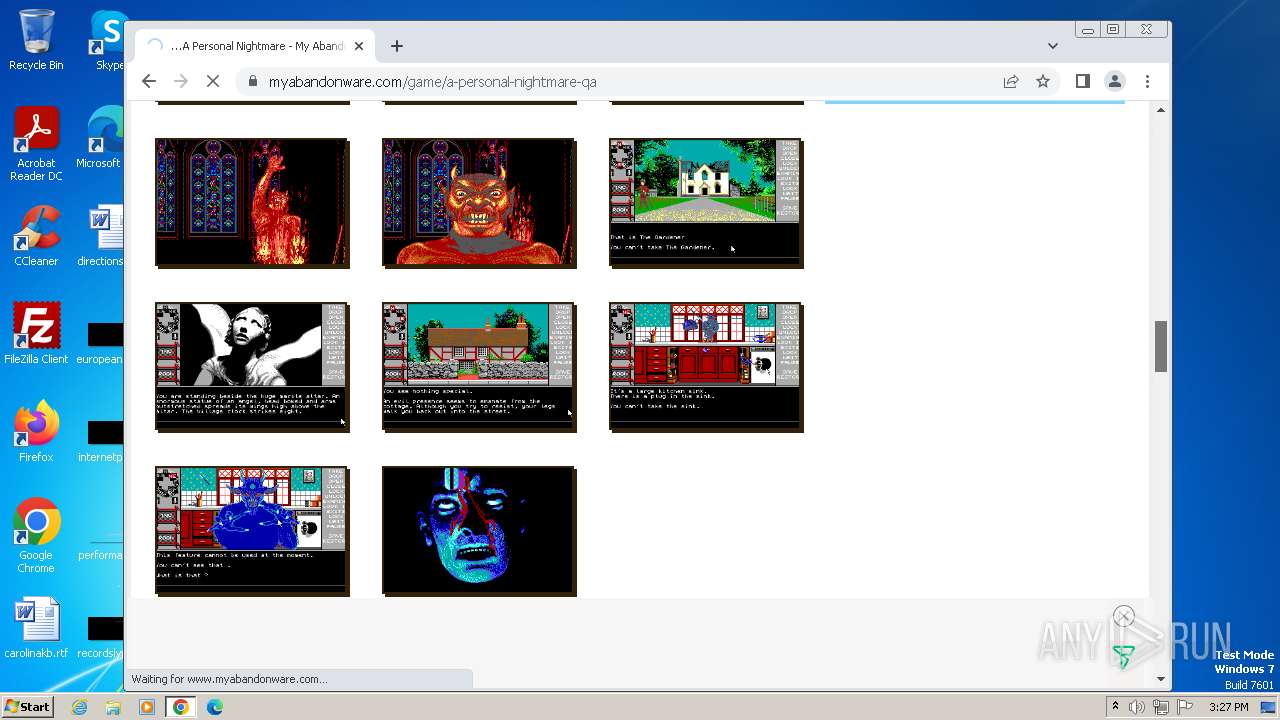Open the Recycle Bin on the desktop
Screen dimensions: 1280x720
(36, 40)
